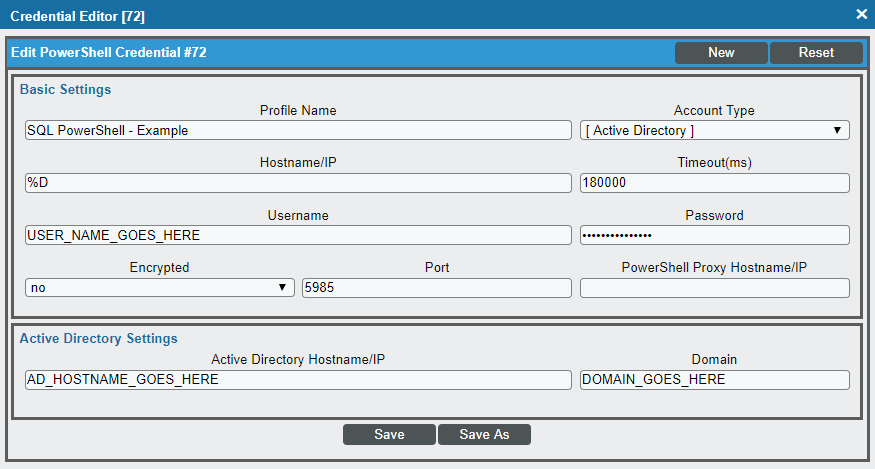The width and height of the screenshot is (875, 469).
Task: Click the Edit PowerShell Credential #72 header
Action: click(x=109, y=52)
